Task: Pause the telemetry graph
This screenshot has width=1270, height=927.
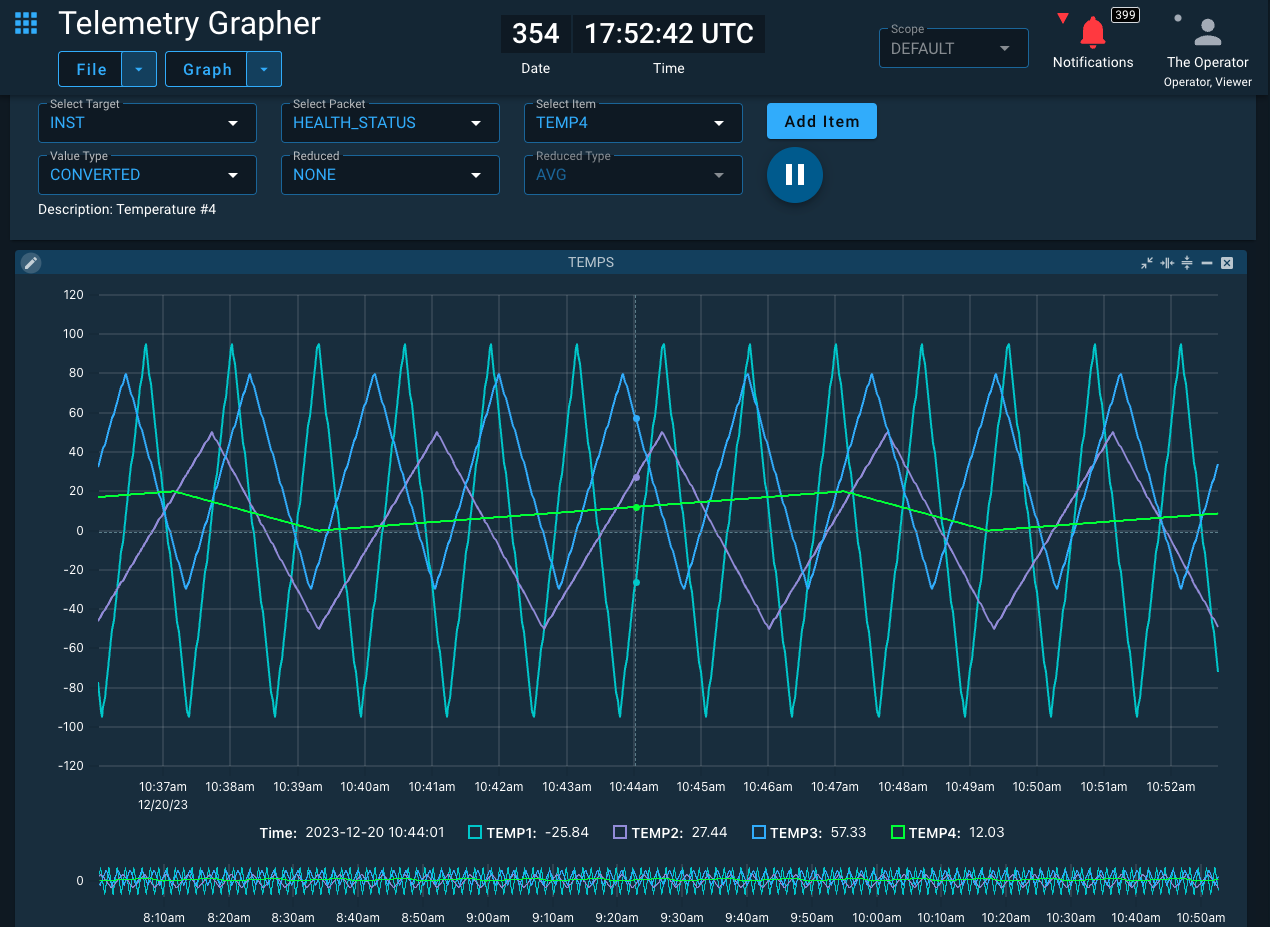Action: 795,175
